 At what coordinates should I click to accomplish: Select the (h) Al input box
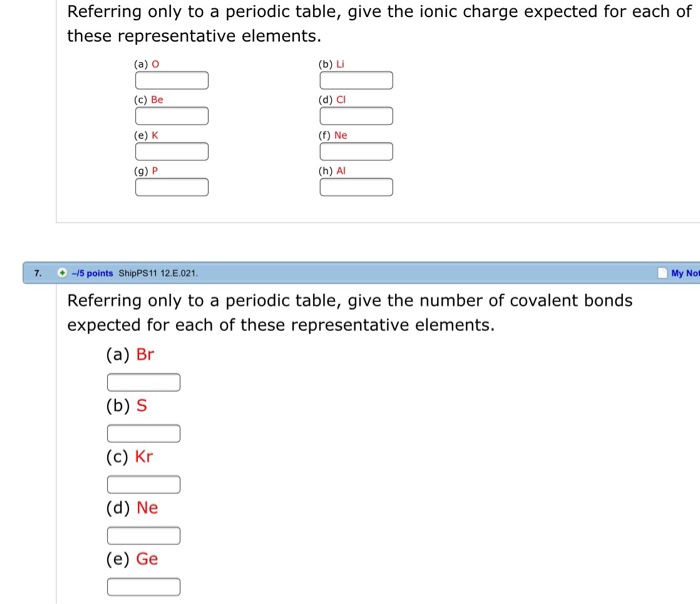pyautogui.click(x=356, y=187)
